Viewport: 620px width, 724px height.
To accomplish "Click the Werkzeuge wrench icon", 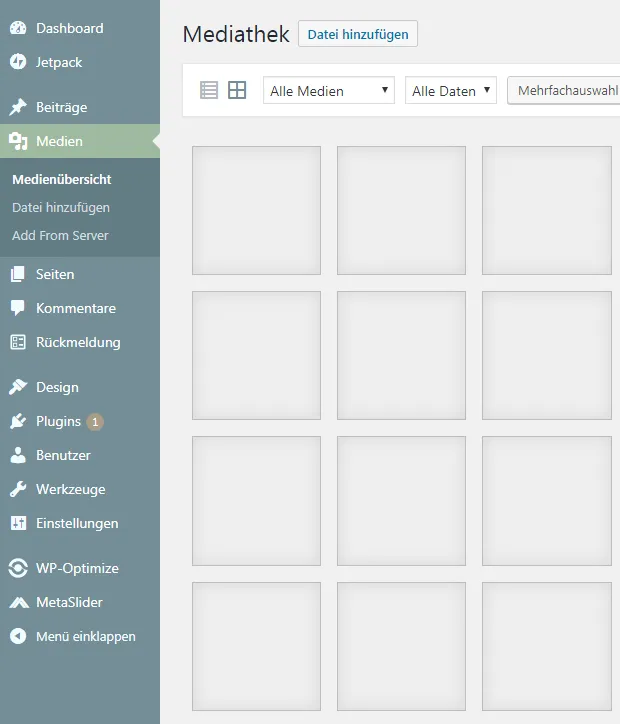I will point(18,489).
